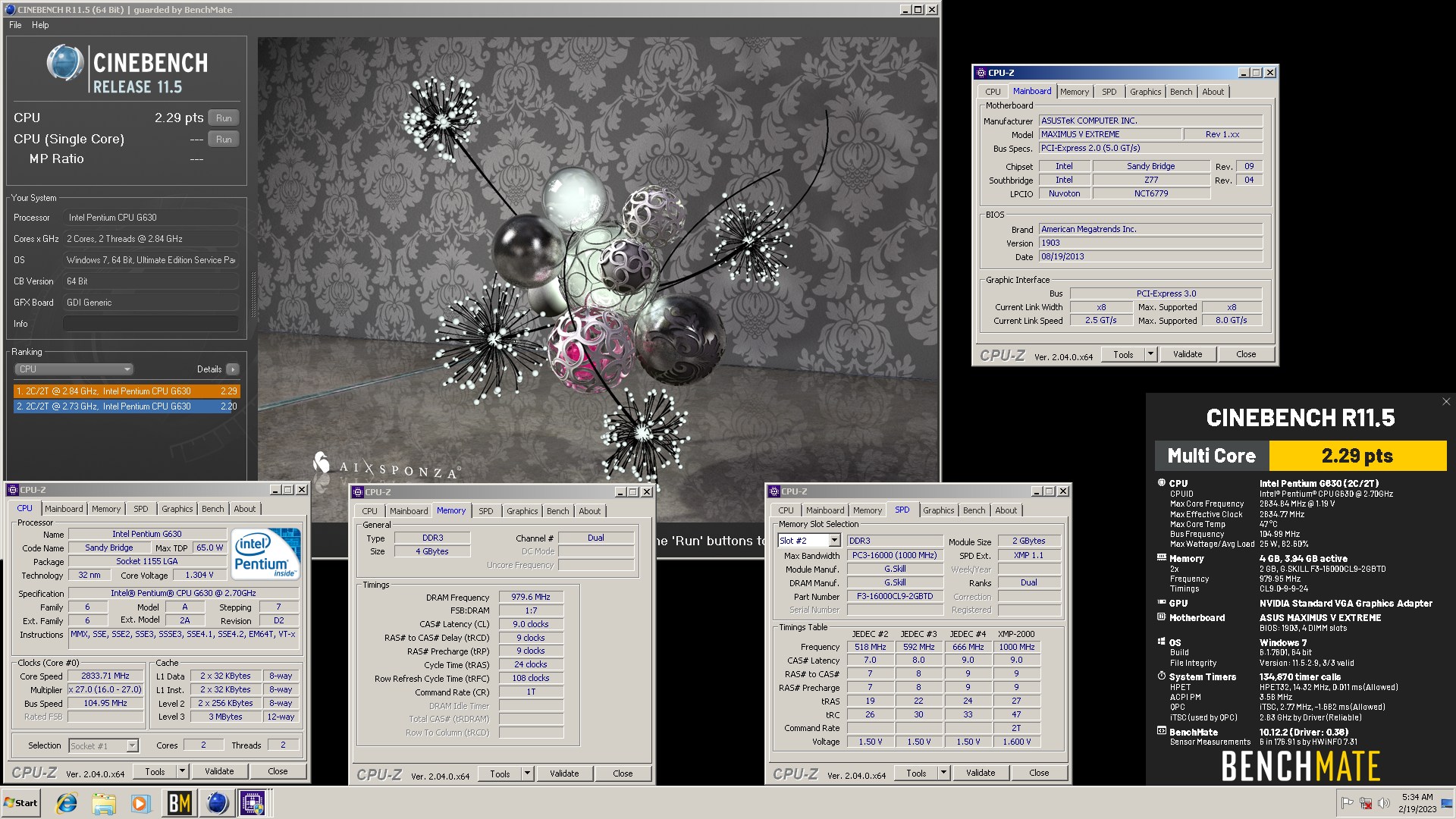
Task: Select Graphics tab in CPU tab CPU-Z window
Action: 177,509
